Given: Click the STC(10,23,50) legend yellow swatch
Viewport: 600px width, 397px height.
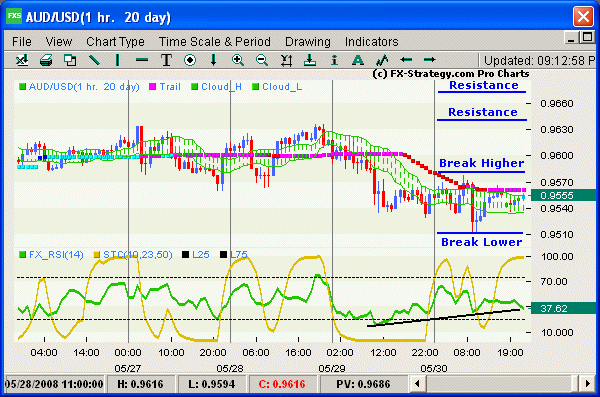Looking at the screenshot, I should pyautogui.click(x=97, y=255).
